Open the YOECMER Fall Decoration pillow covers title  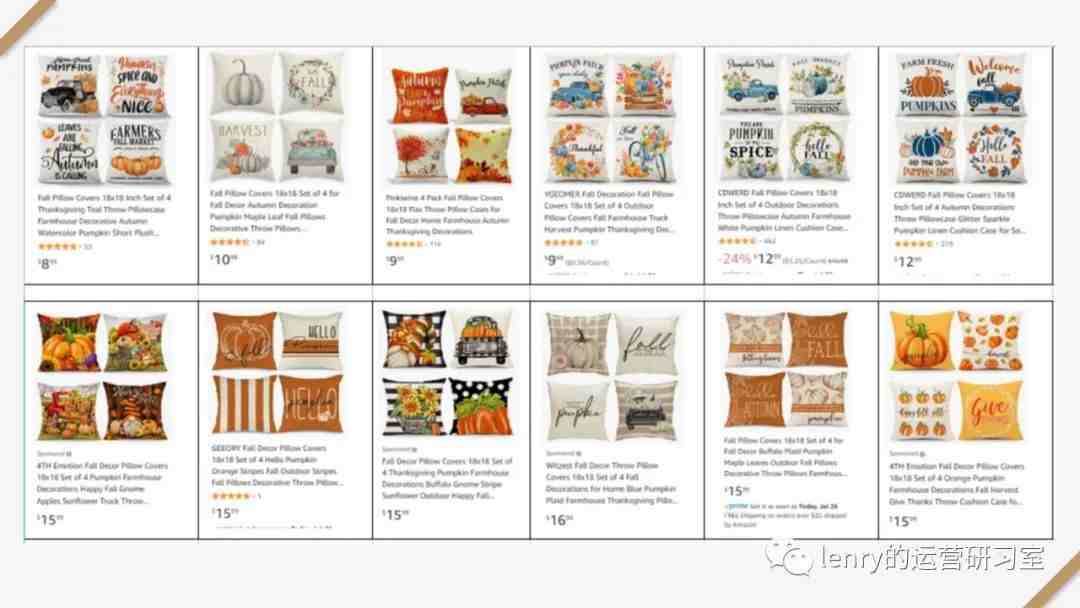point(610,211)
